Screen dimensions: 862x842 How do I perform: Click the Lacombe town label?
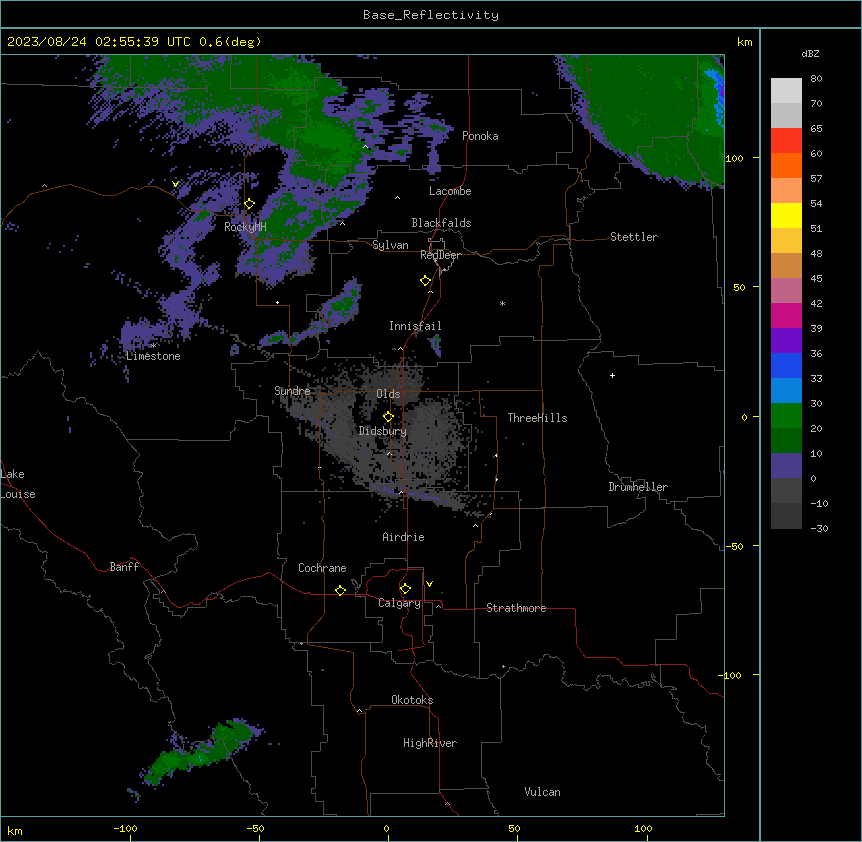[450, 191]
